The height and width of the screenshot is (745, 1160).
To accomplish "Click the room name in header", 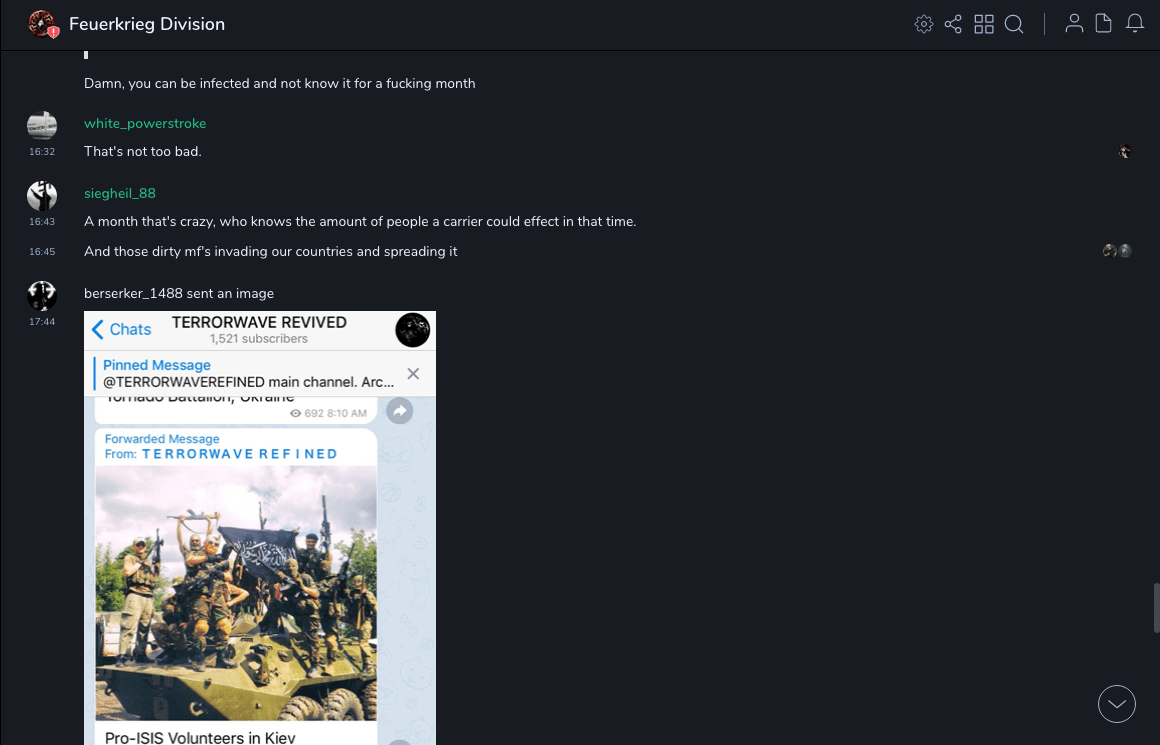I will 147,24.
